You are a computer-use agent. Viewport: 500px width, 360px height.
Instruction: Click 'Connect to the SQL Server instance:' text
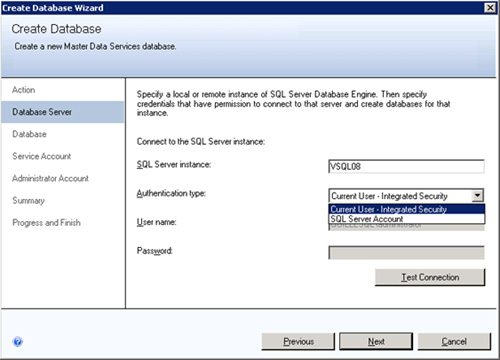click(201, 142)
